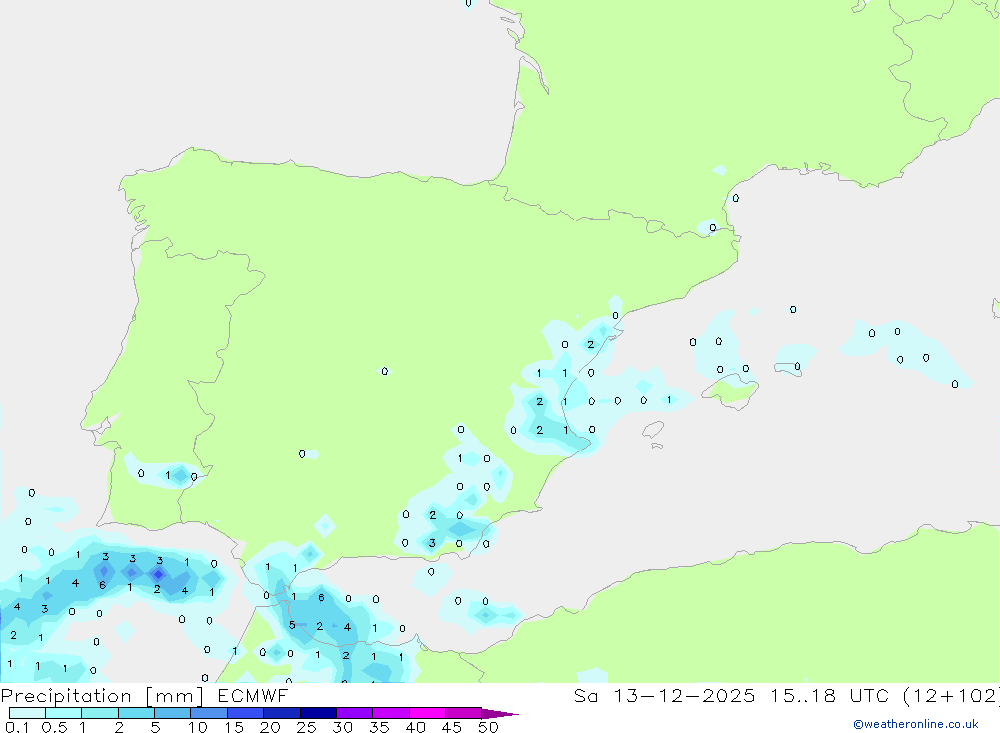Pick the 0.5–1 mm legend color

pos(63,713)
